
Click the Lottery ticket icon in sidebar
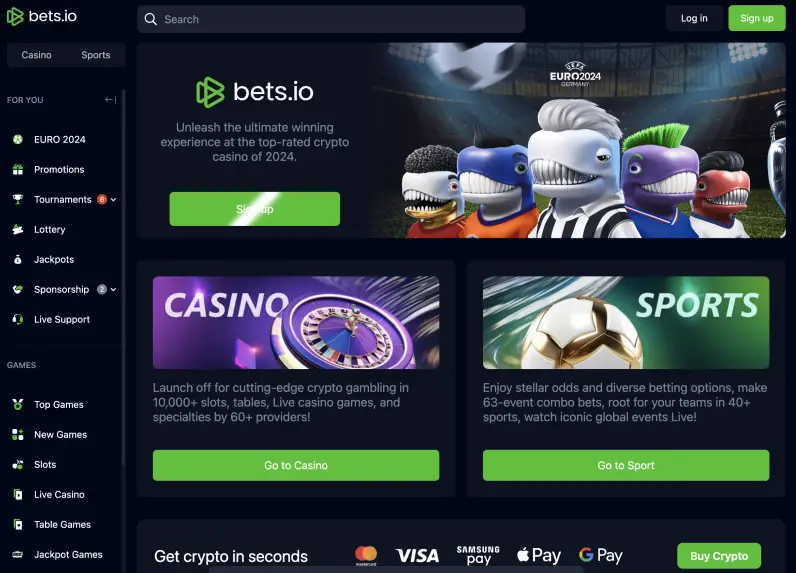click(18, 229)
